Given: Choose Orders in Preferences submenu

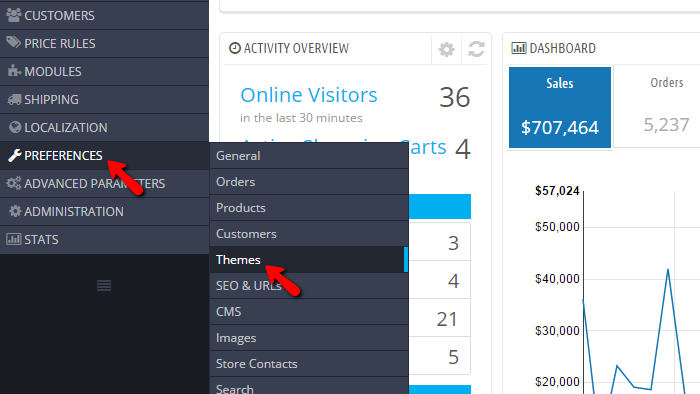Looking at the screenshot, I should [309, 182].
